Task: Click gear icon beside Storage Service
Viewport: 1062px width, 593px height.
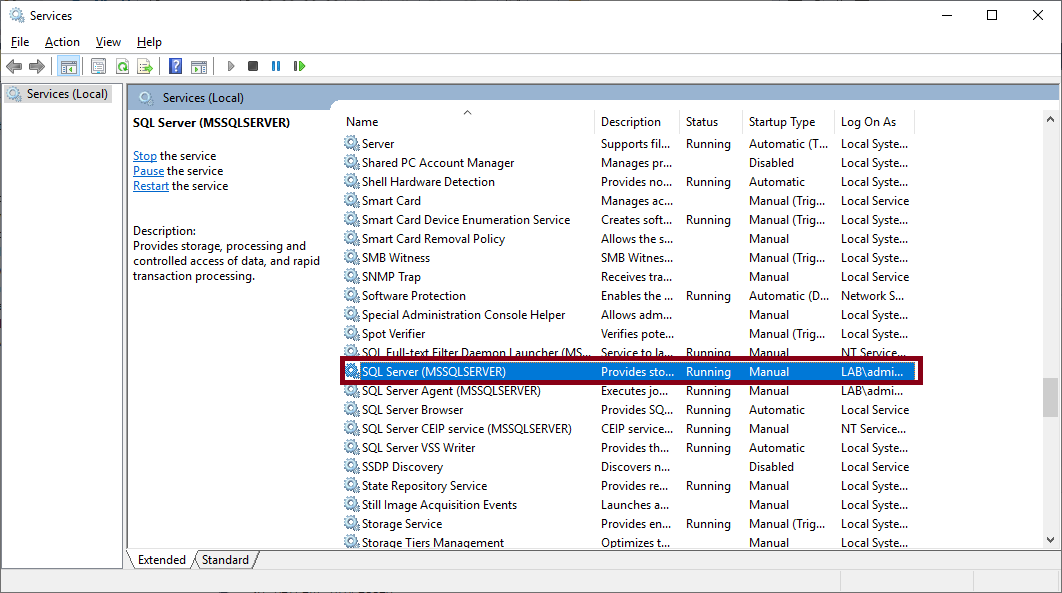Action: coord(352,523)
